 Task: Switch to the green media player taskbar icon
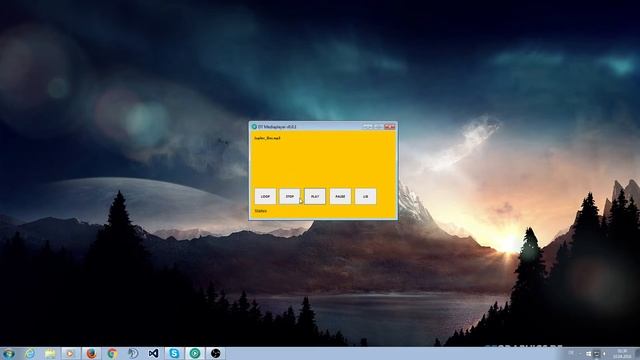[195, 353]
